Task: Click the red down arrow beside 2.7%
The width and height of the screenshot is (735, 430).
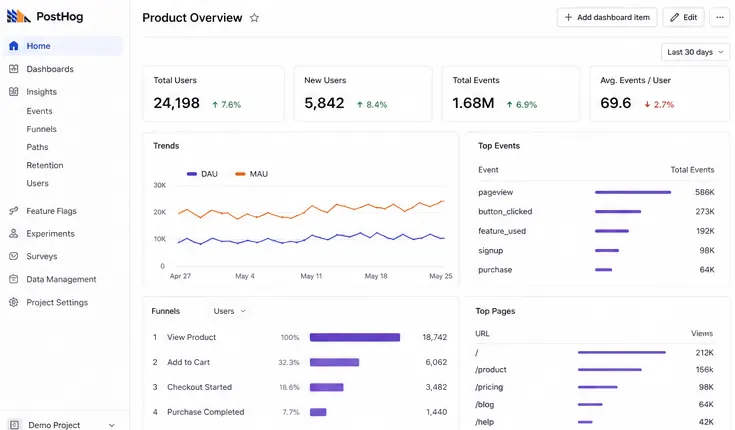Action: [647, 105]
